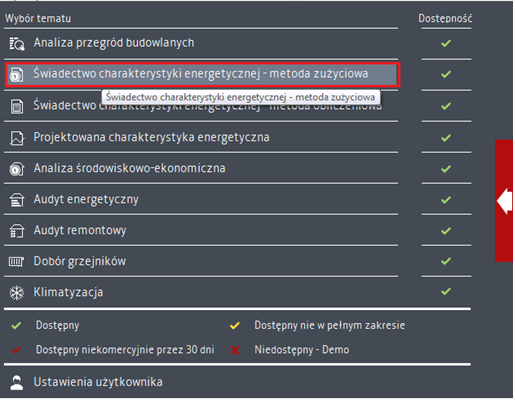Image resolution: width=515 pixels, height=400 pixels.
Task: Select the Klimatyzacja menu item
Action: (x=201, y=292)
